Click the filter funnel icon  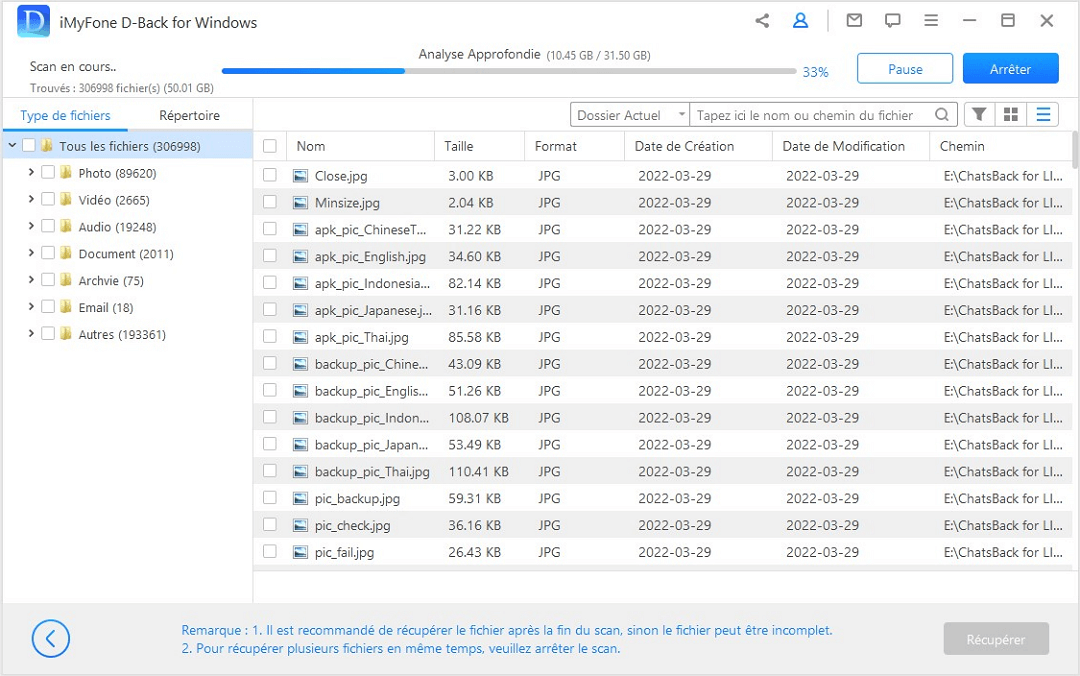(980, 115)
